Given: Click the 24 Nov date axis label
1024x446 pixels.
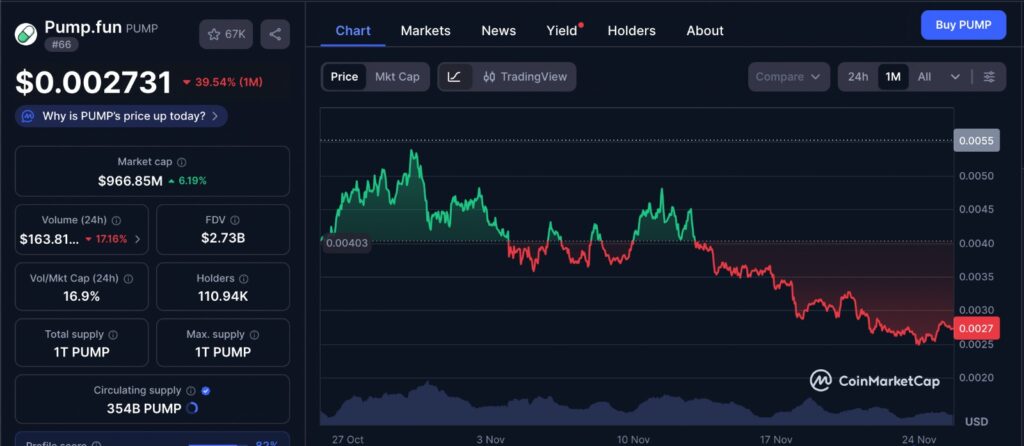Looking at the screenshot, I should pos(921,439).
